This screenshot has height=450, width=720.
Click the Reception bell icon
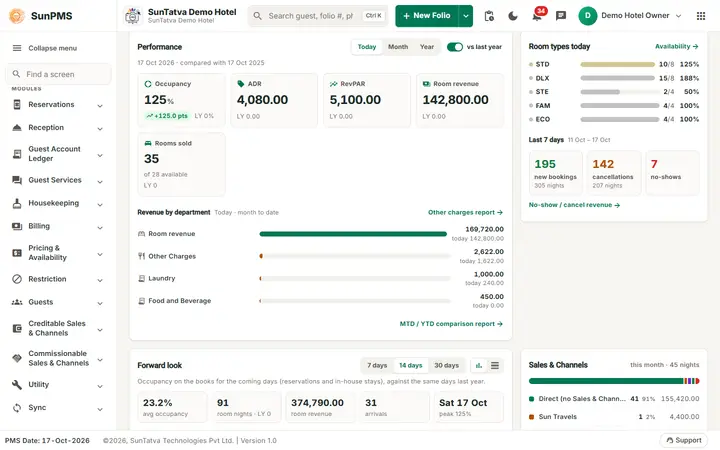[x=17, y=128]
